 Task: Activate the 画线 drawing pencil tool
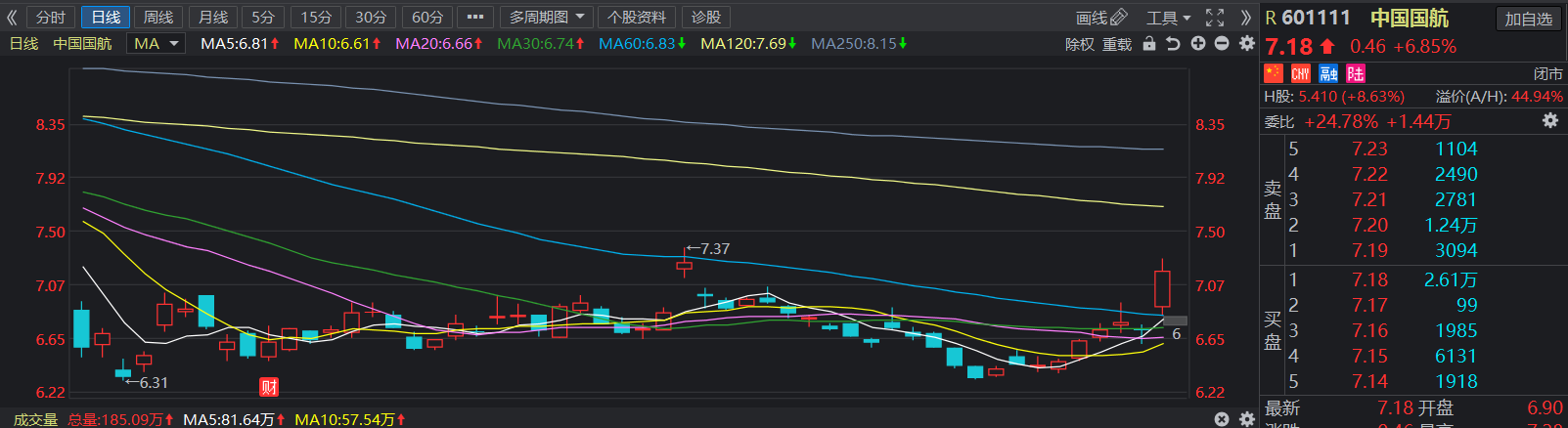click(1102, 18)
